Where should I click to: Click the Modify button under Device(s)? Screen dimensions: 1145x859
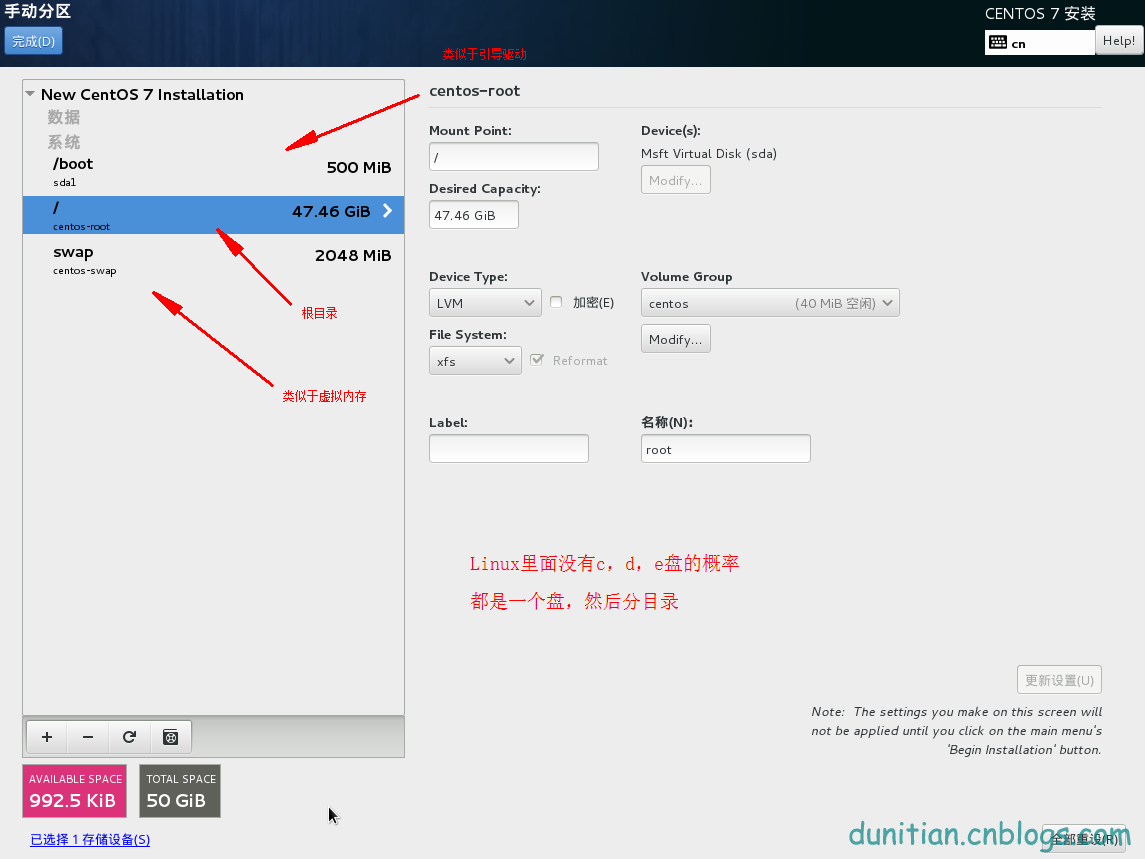(x=675, y=180)
